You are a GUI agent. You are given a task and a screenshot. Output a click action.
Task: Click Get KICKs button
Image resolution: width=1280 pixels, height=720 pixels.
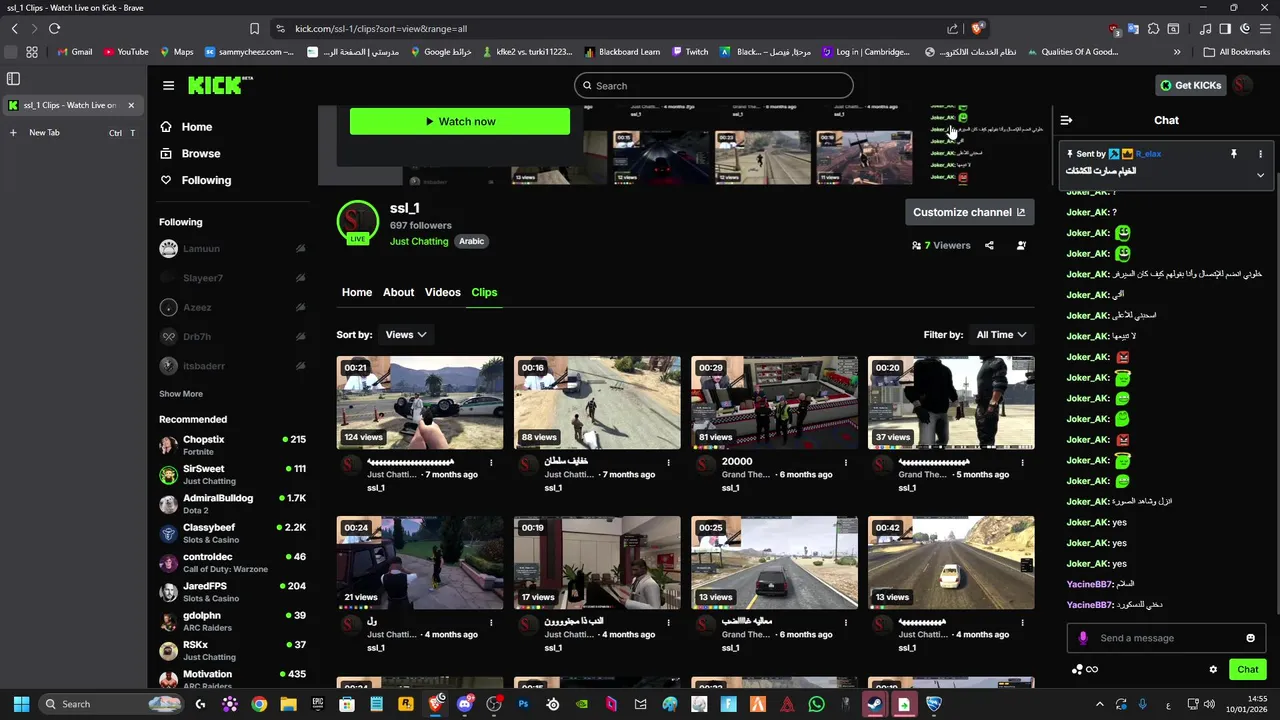click(x=1191, y=85)
